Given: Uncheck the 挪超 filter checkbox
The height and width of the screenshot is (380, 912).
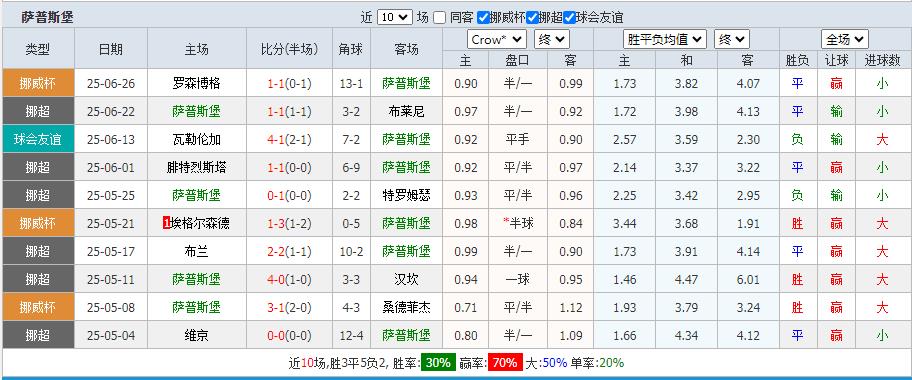Looking at the screenshot, I should click(532, 17).
